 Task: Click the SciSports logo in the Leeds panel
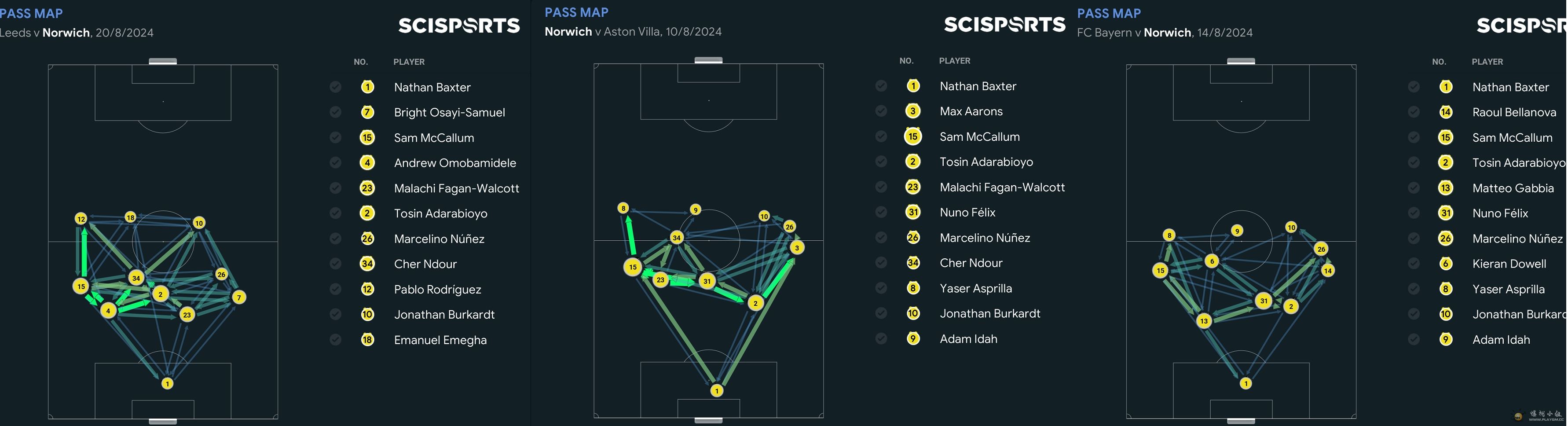pos(459,25)
